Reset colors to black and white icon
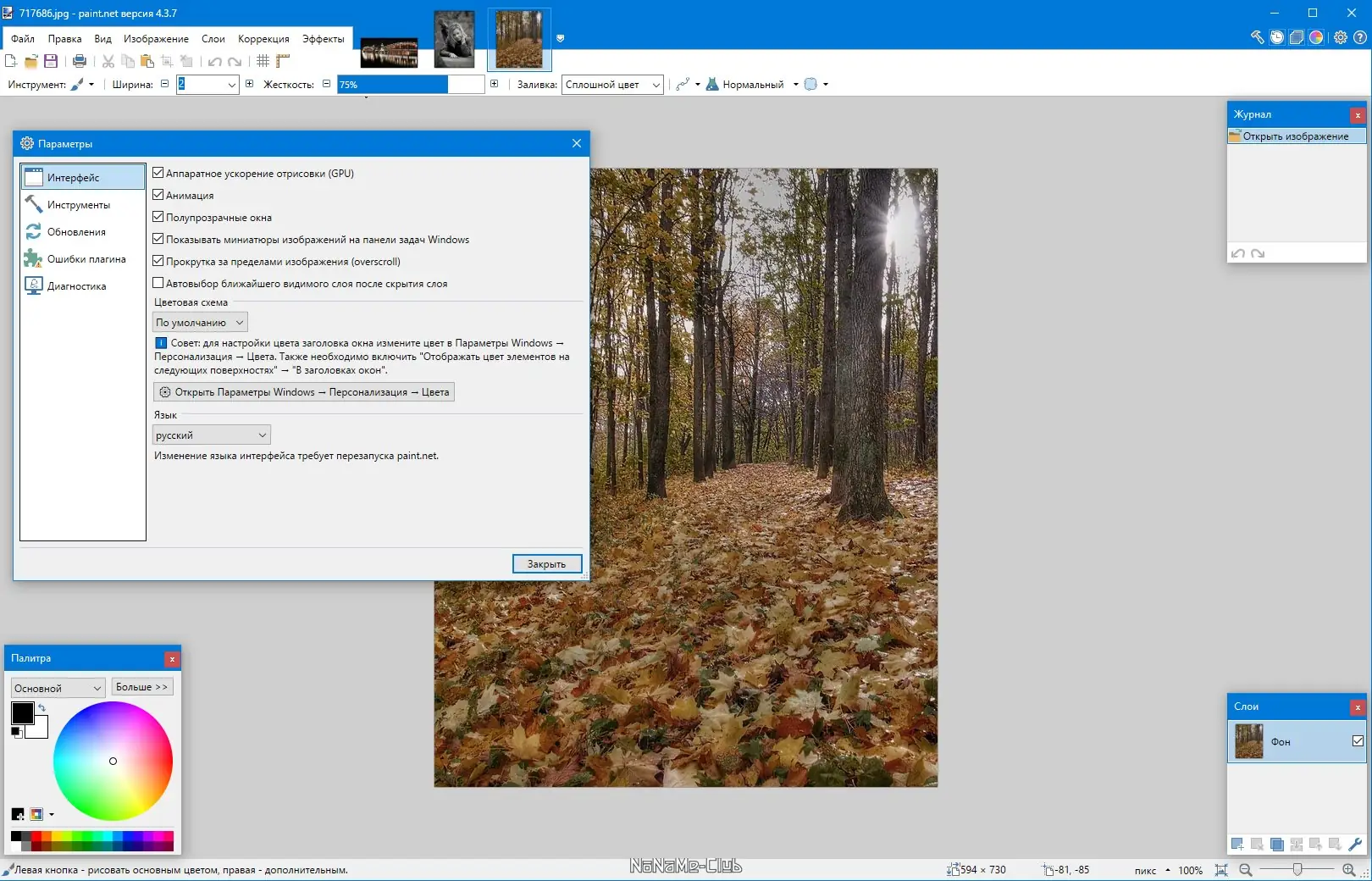Image resolution: width=1372 pixels, height=881 pixels. pyautogui.click(x=16, y=732)
